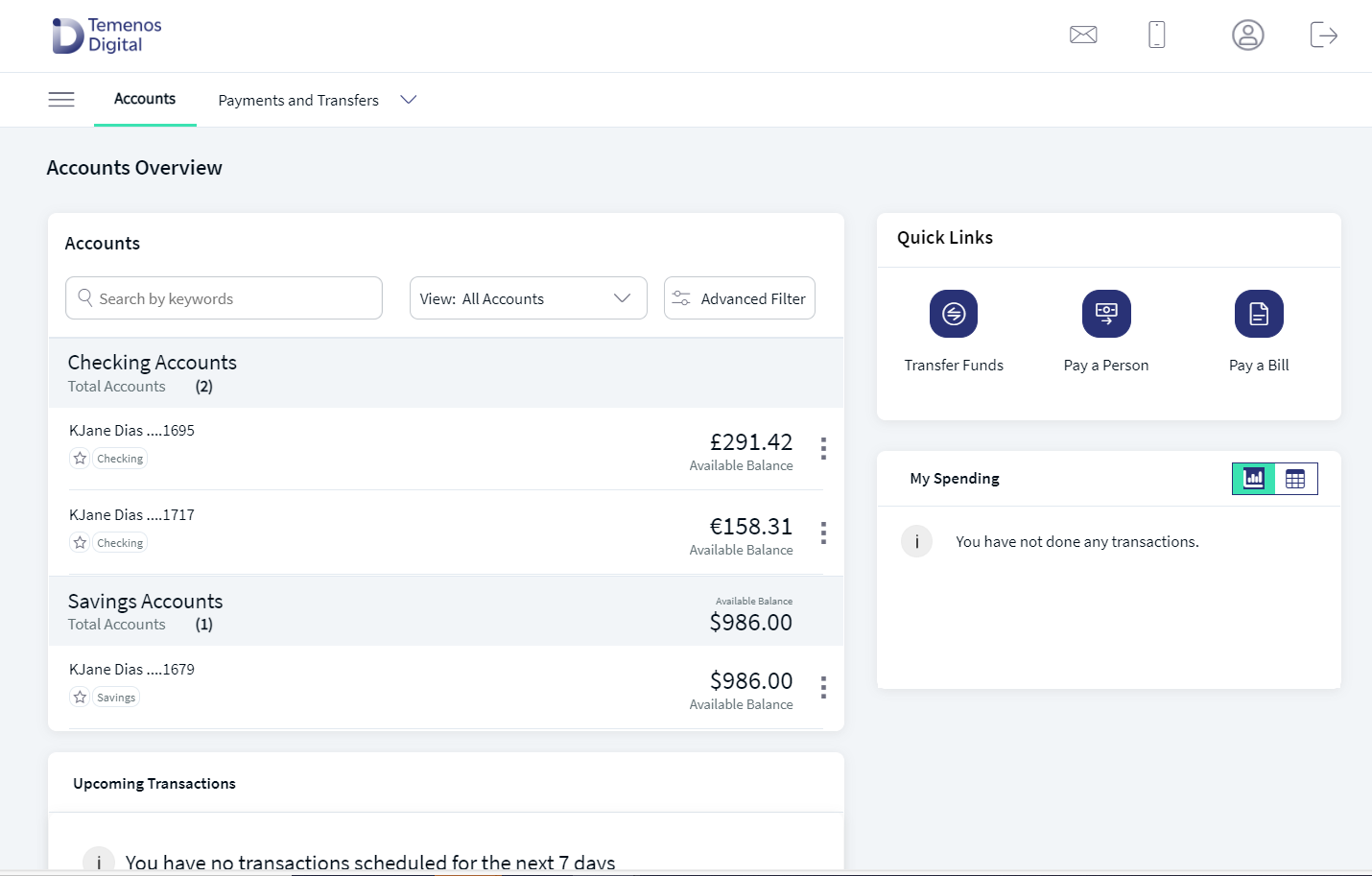The width and height of the screenshot is (1372, 876).
Task: Open account KJane Dias ....1717
Action: coord(131,515)
